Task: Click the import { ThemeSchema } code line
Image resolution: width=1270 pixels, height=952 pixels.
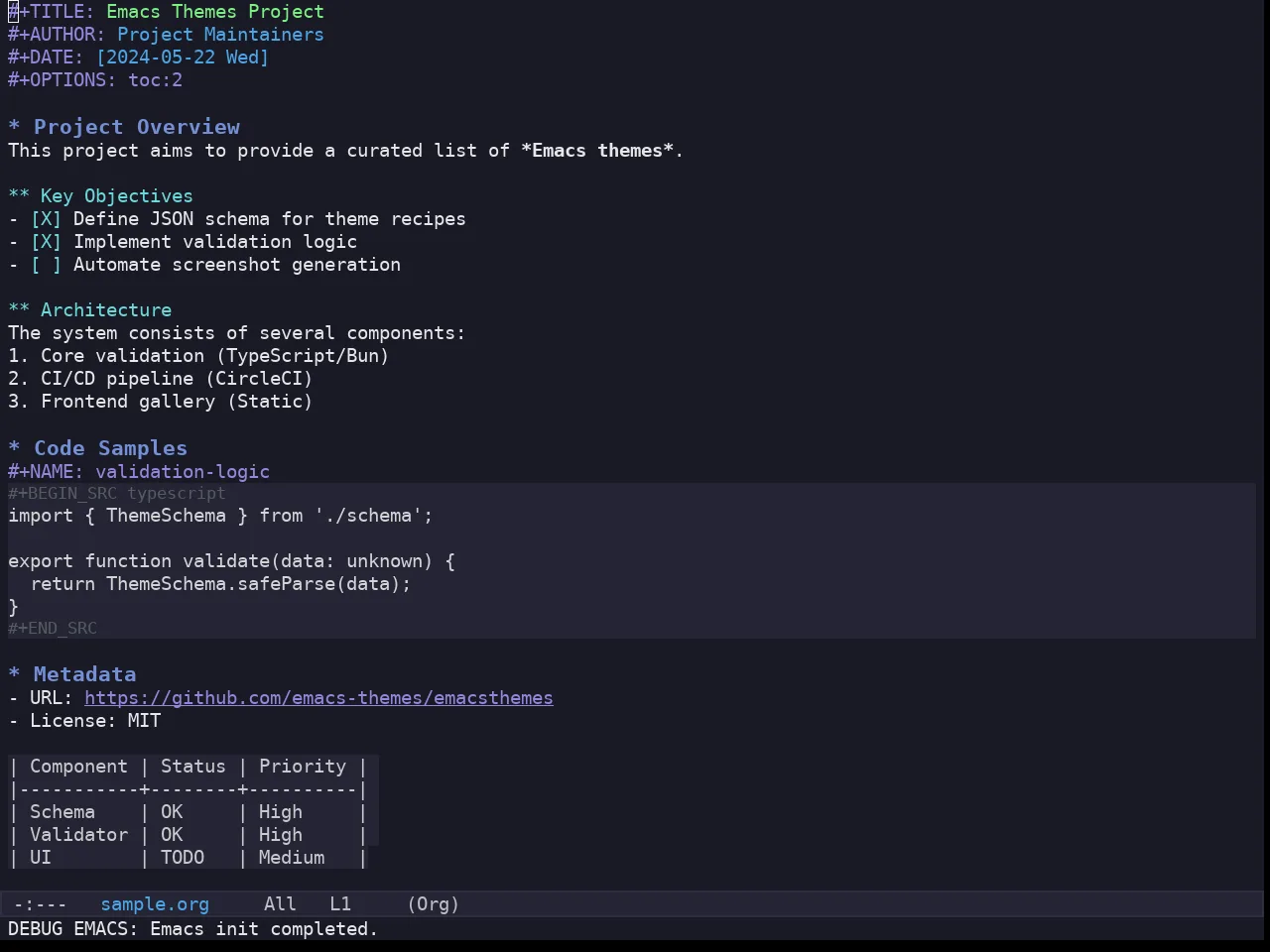Action: [220, 516]
